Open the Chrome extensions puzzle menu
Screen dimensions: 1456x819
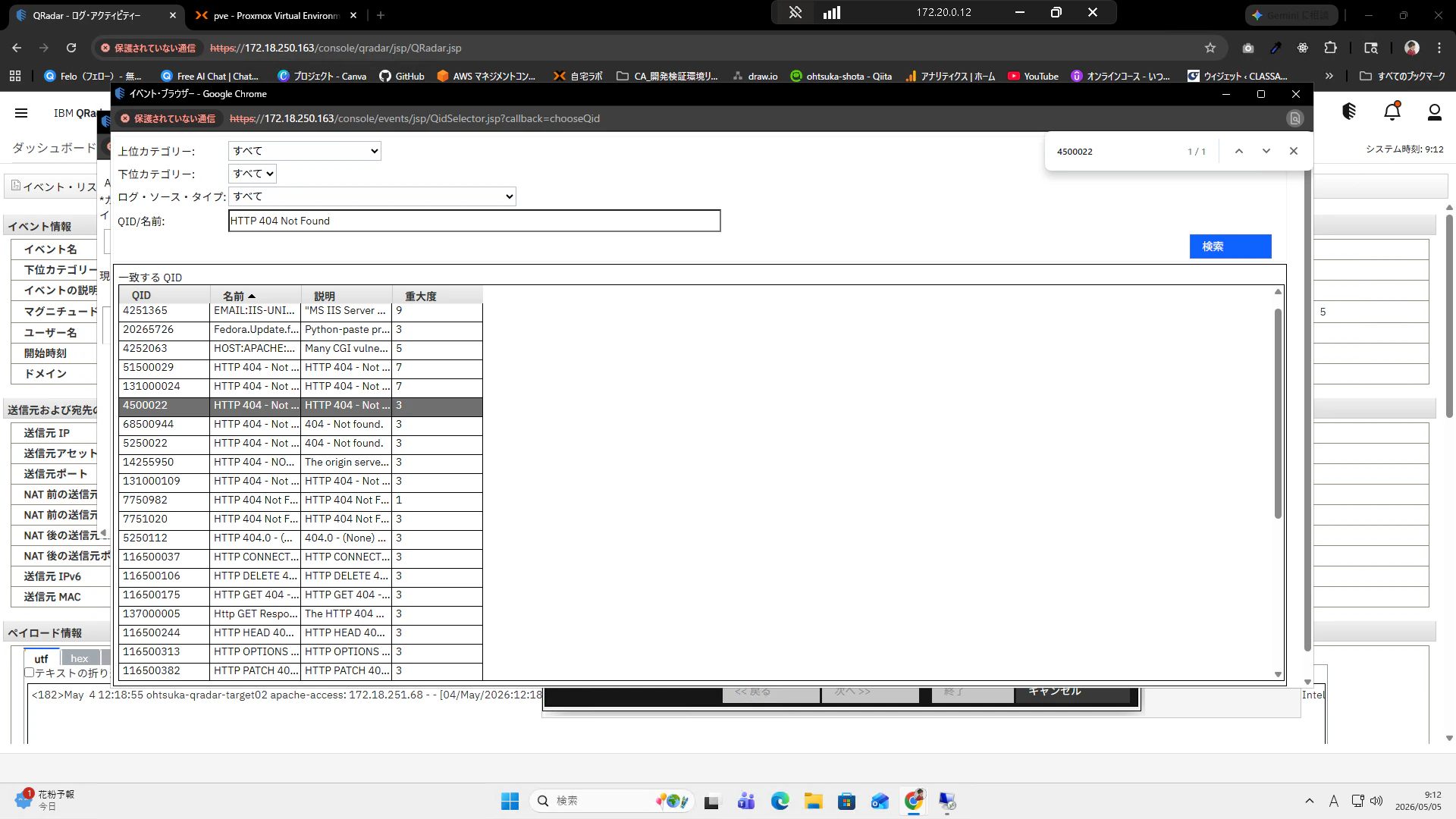point(1330,48)
